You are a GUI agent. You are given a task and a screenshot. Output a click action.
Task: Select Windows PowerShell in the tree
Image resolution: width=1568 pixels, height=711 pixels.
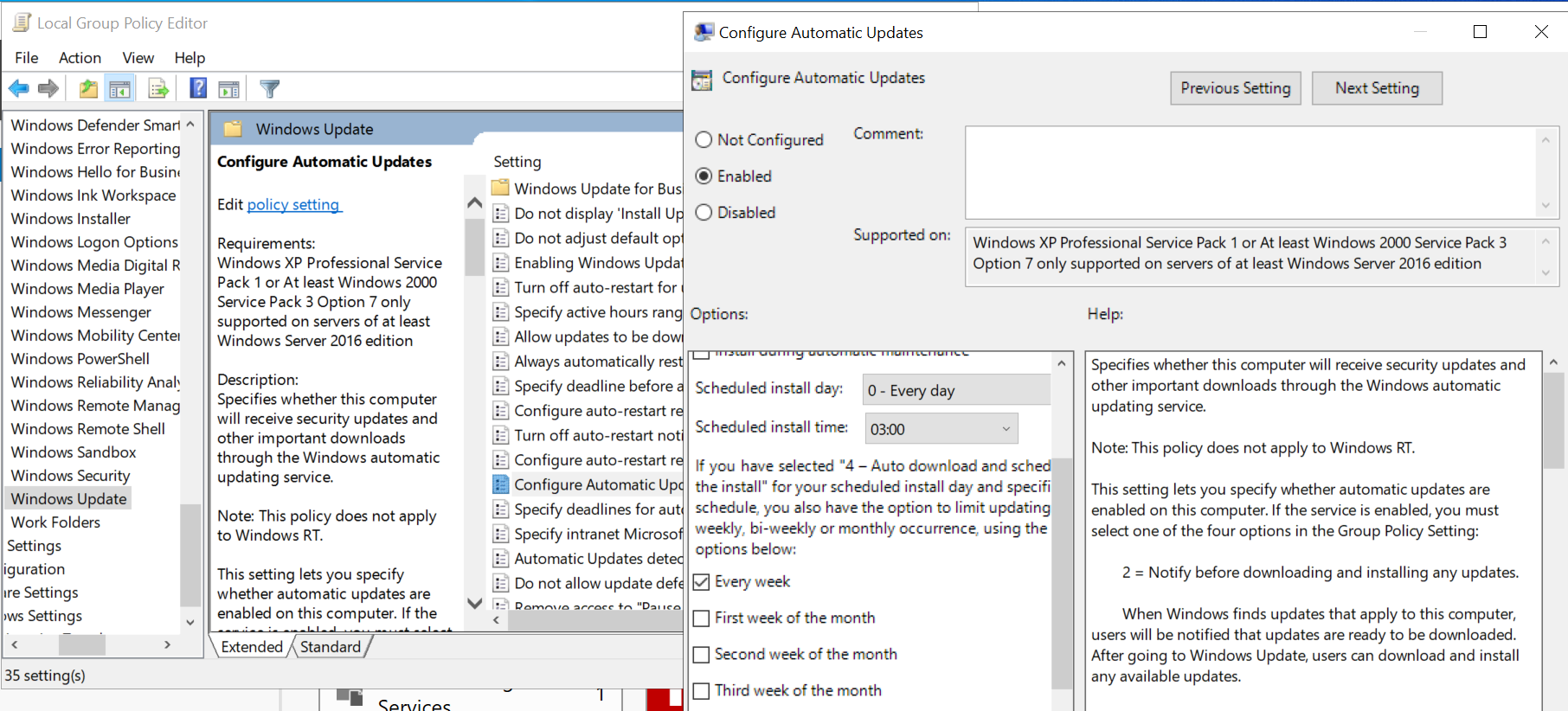pos(80,359)
